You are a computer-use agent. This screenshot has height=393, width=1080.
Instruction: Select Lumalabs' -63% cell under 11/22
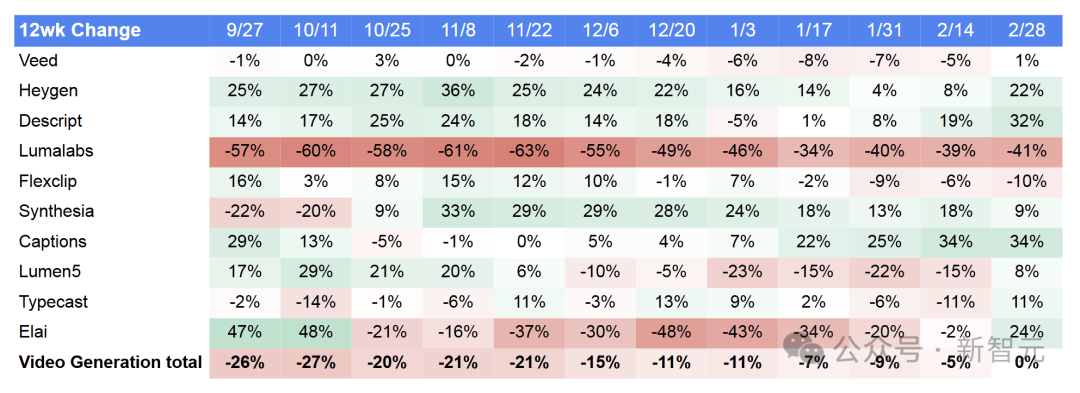pyautogui.click(x=529, y=151)
